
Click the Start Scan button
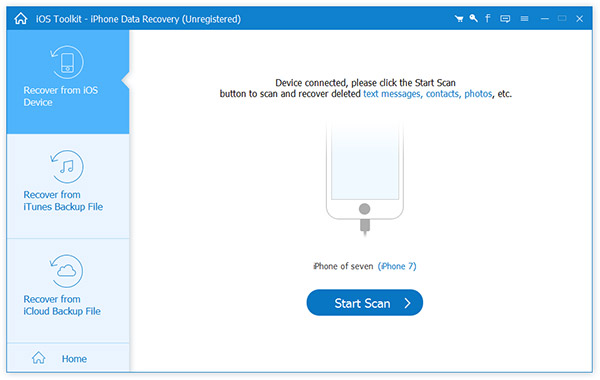coord(365,303)
